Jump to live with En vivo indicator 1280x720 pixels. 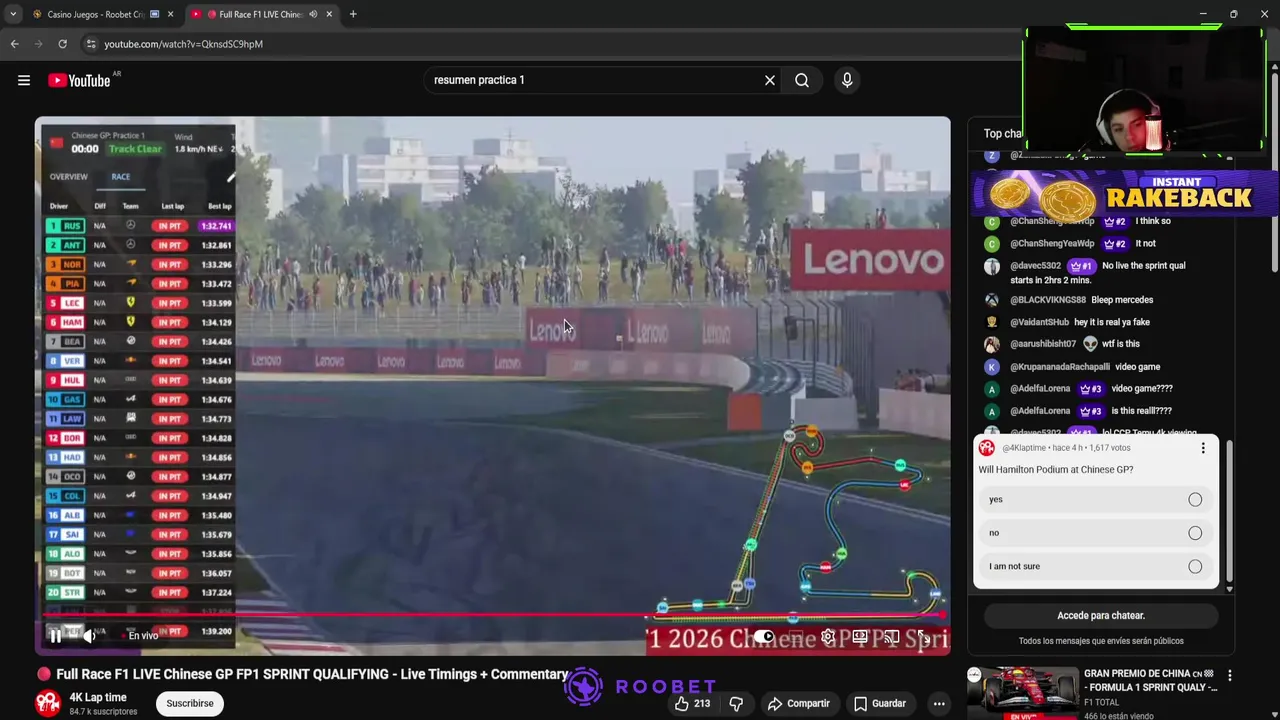coord(142,636)
